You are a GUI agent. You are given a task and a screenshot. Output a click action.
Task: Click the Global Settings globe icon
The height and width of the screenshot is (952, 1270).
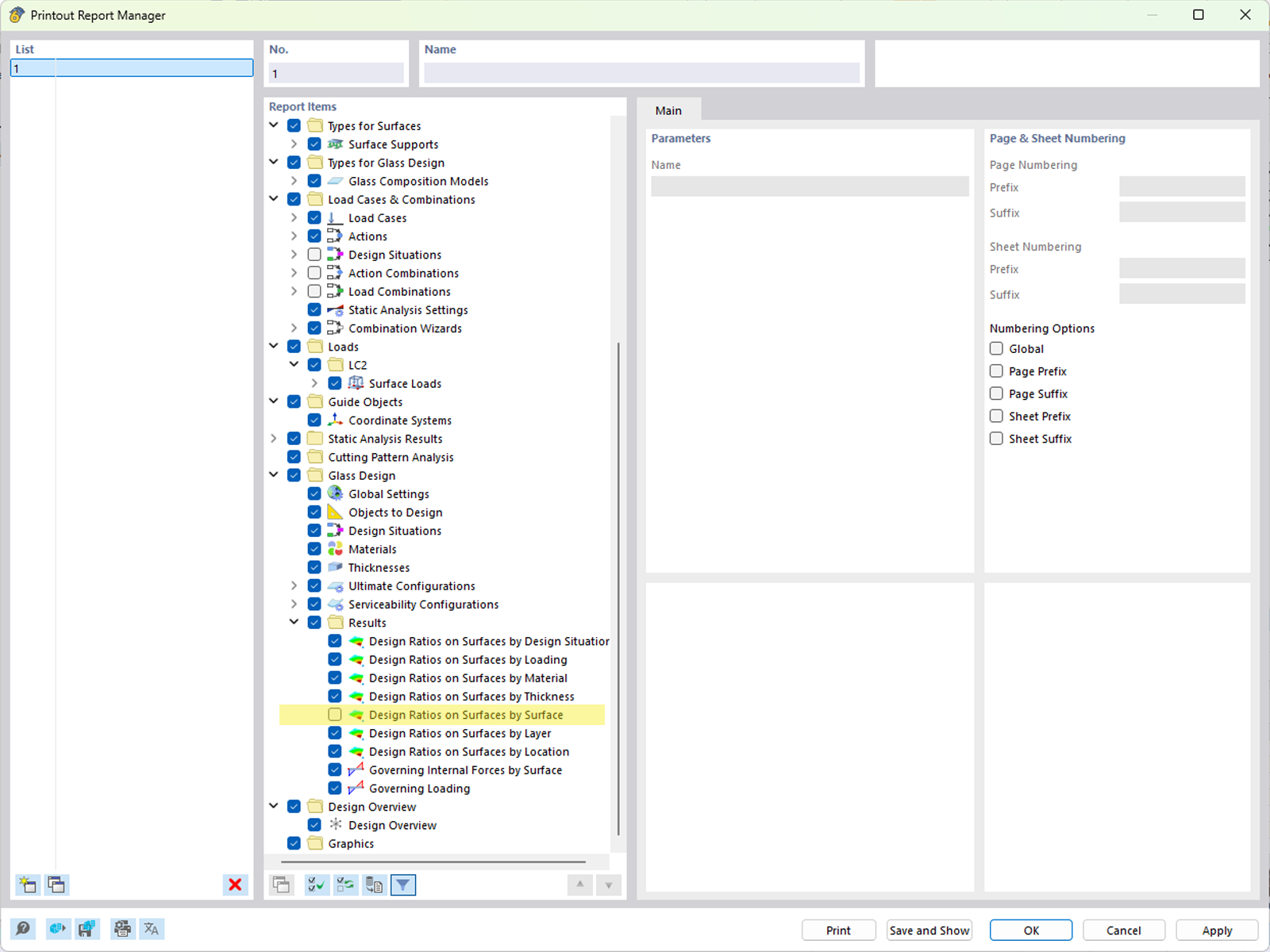(336, 493)
